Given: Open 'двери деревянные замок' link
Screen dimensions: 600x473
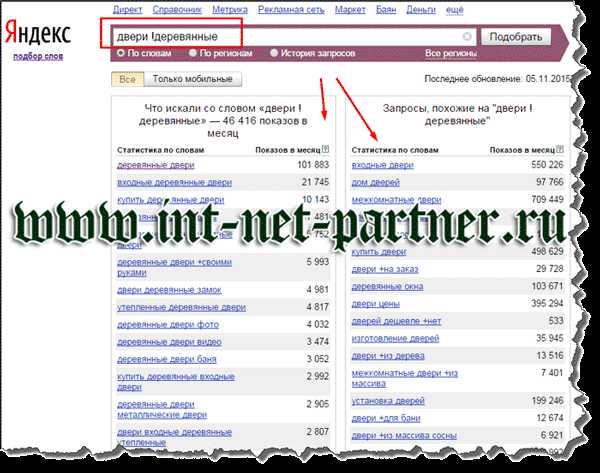Looking at the screenshot, I should [169, 290].
